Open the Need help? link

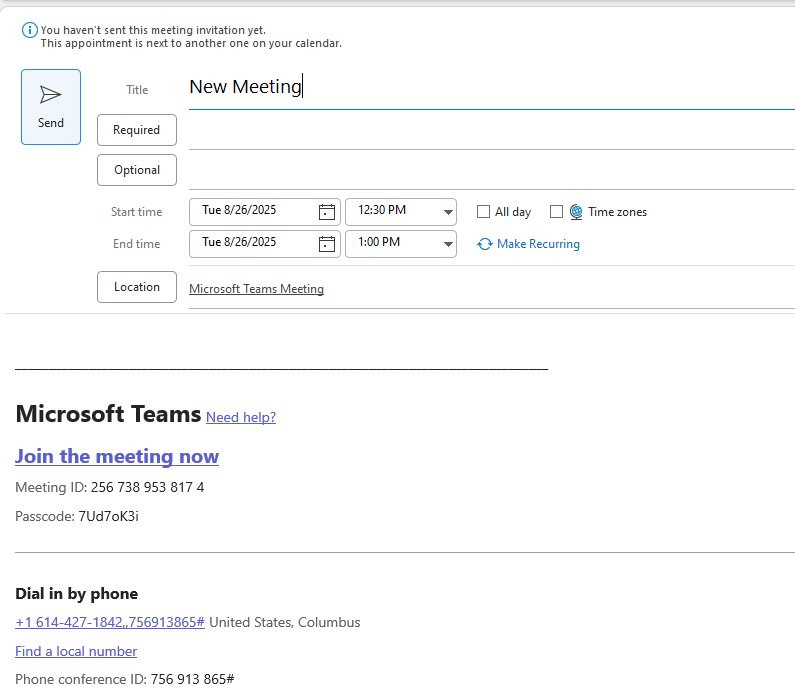(x=241, y=417)
